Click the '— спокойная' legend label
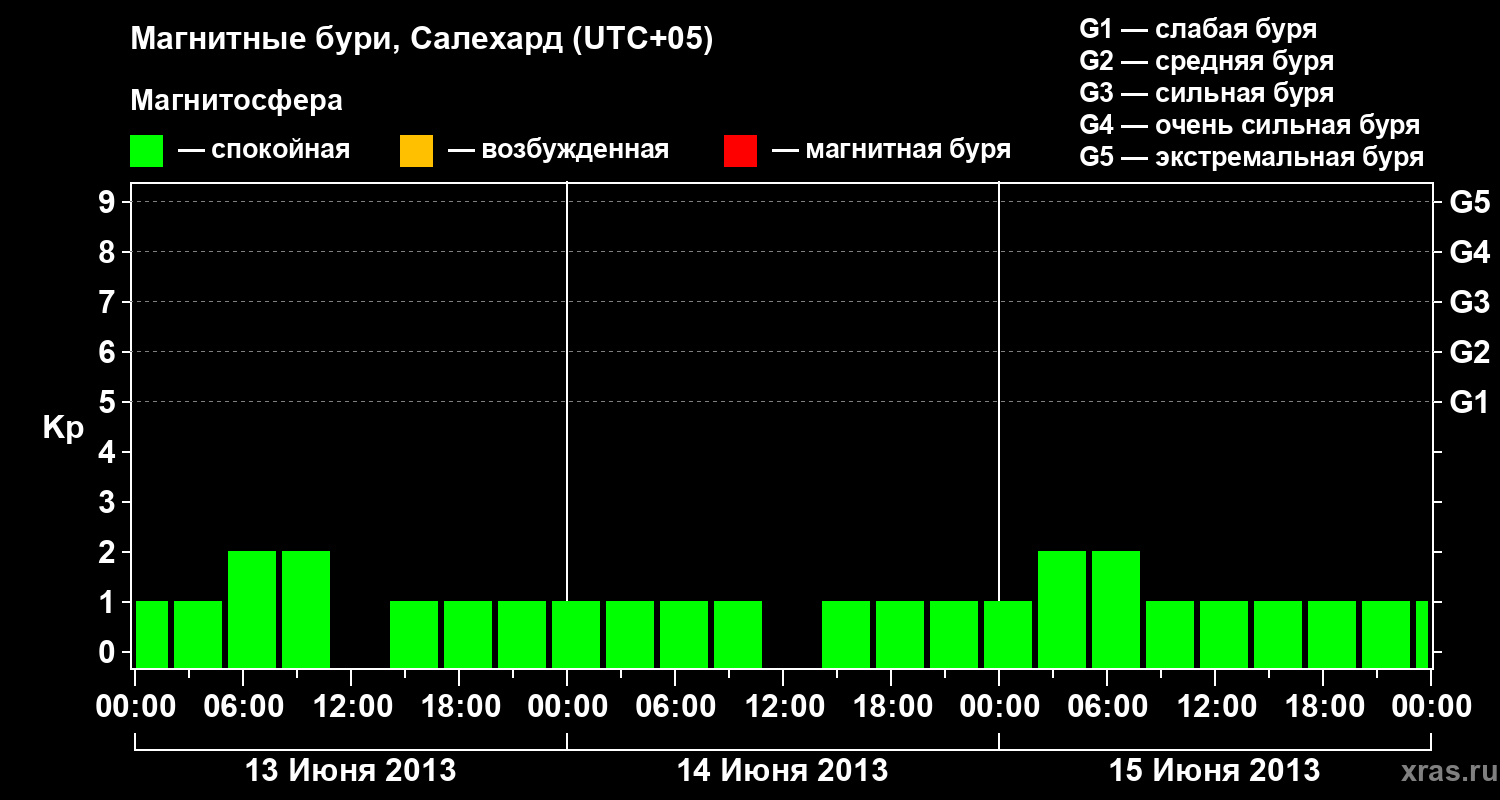This screenshot has width=1500, height=800. [x=264, y=151]
